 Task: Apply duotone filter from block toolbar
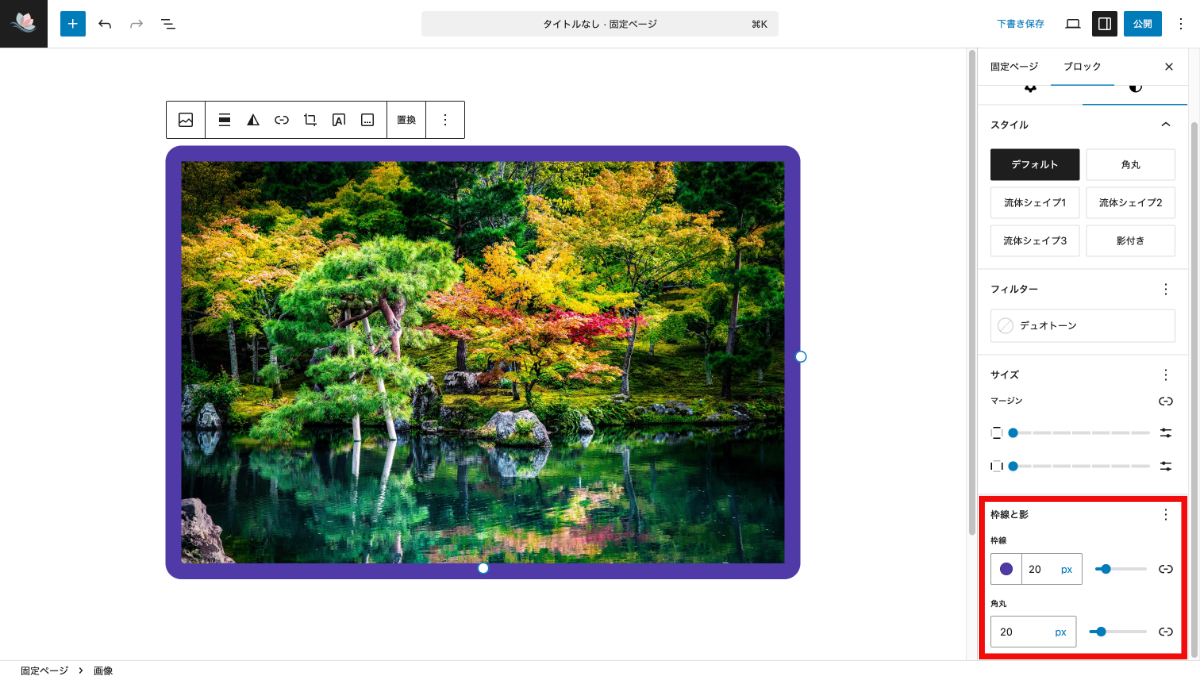253,120
